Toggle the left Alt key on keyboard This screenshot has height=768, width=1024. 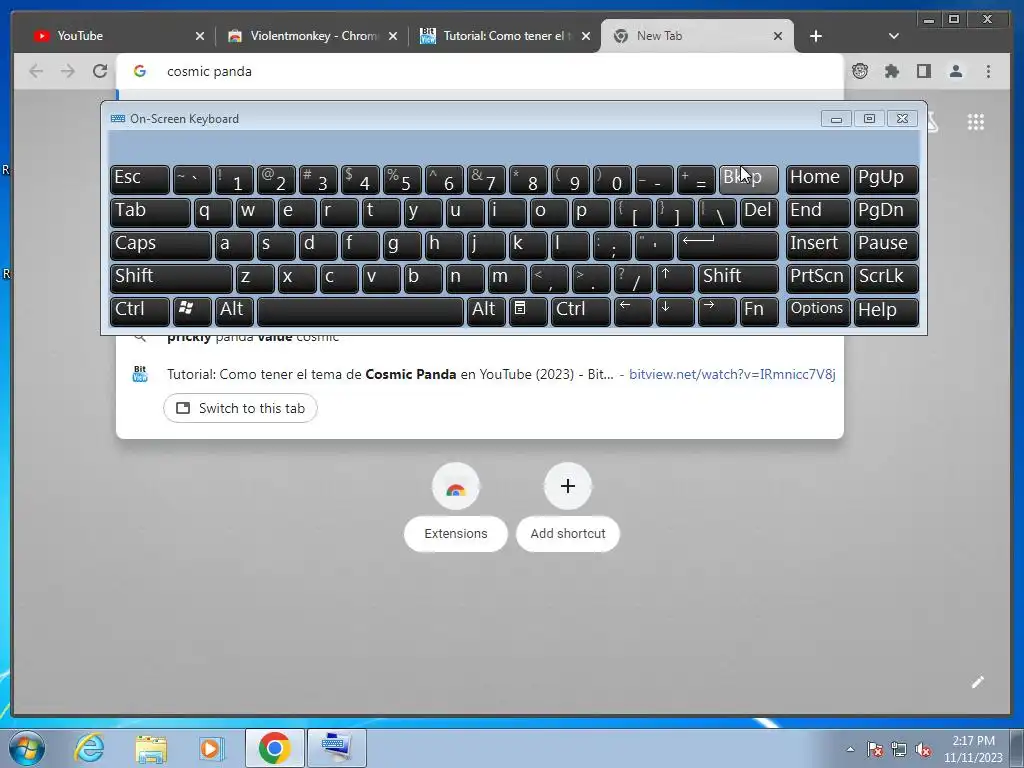point(234,312)
